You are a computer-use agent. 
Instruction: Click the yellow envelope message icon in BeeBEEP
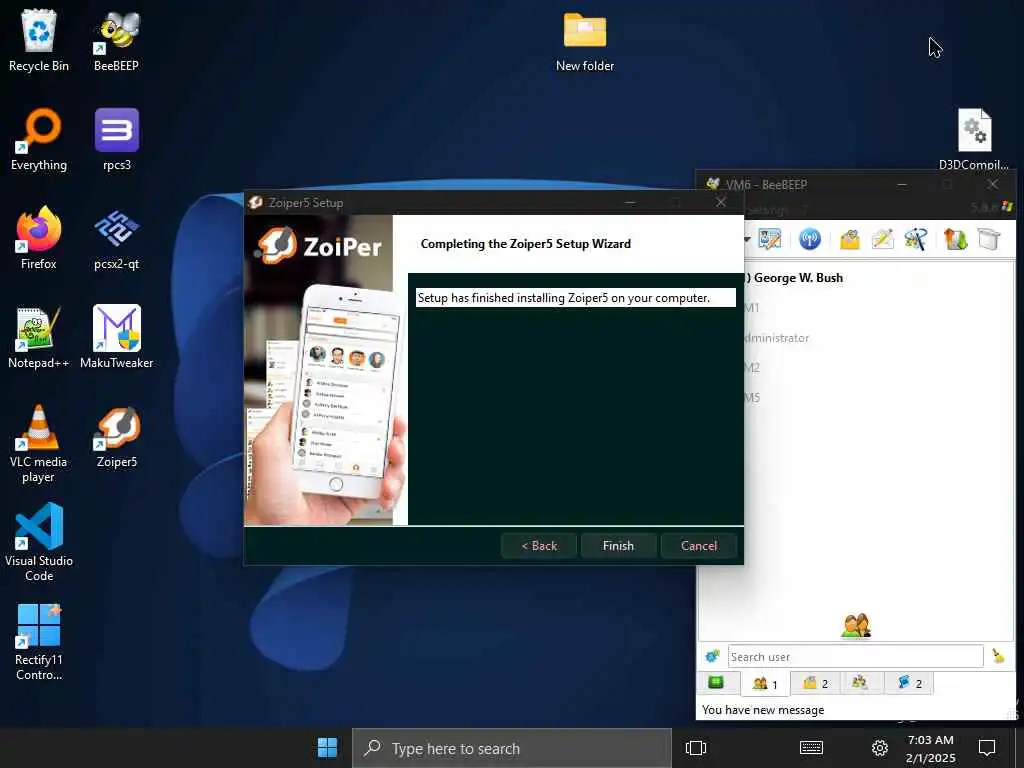(850, 239)
